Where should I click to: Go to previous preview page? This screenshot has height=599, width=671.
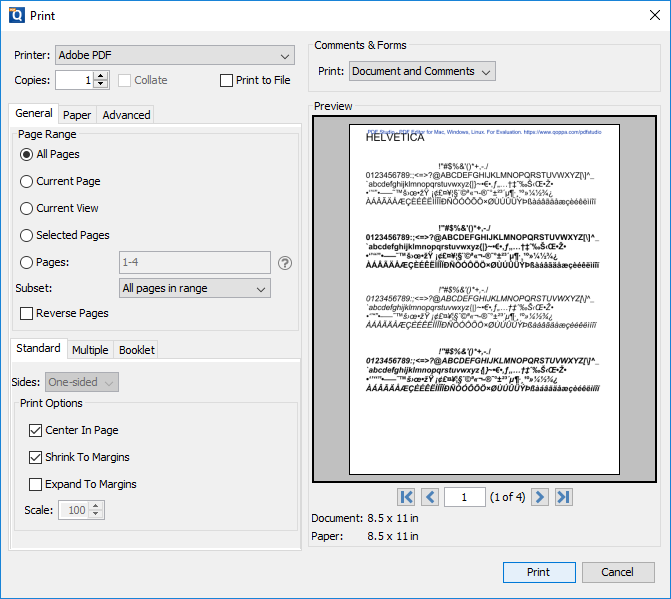coord(430,497)
